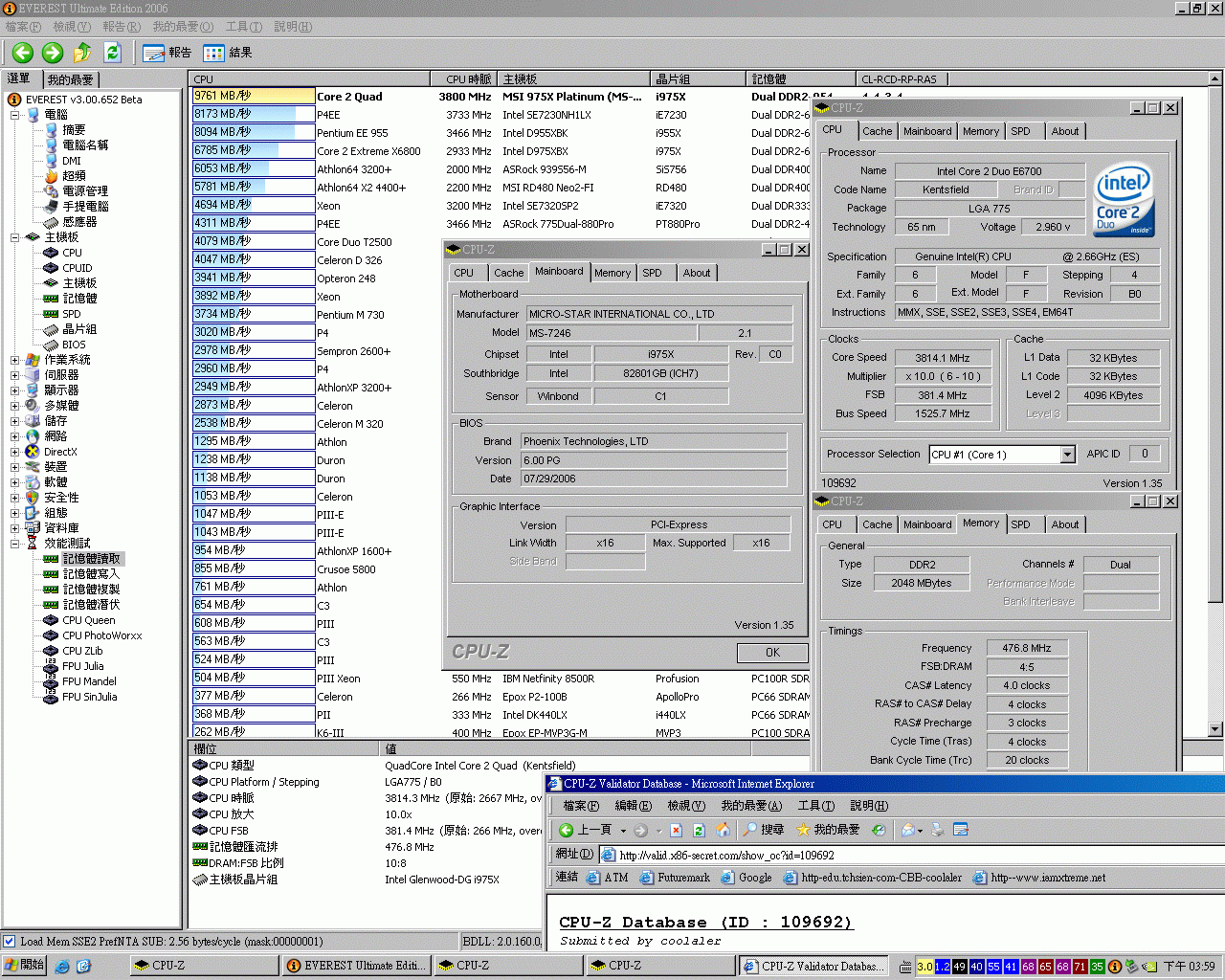The width and height of the screenshot is (1225, 980).
Task: Click IE Refresh icon in browser toolbar
Action: tap(699, 830)
